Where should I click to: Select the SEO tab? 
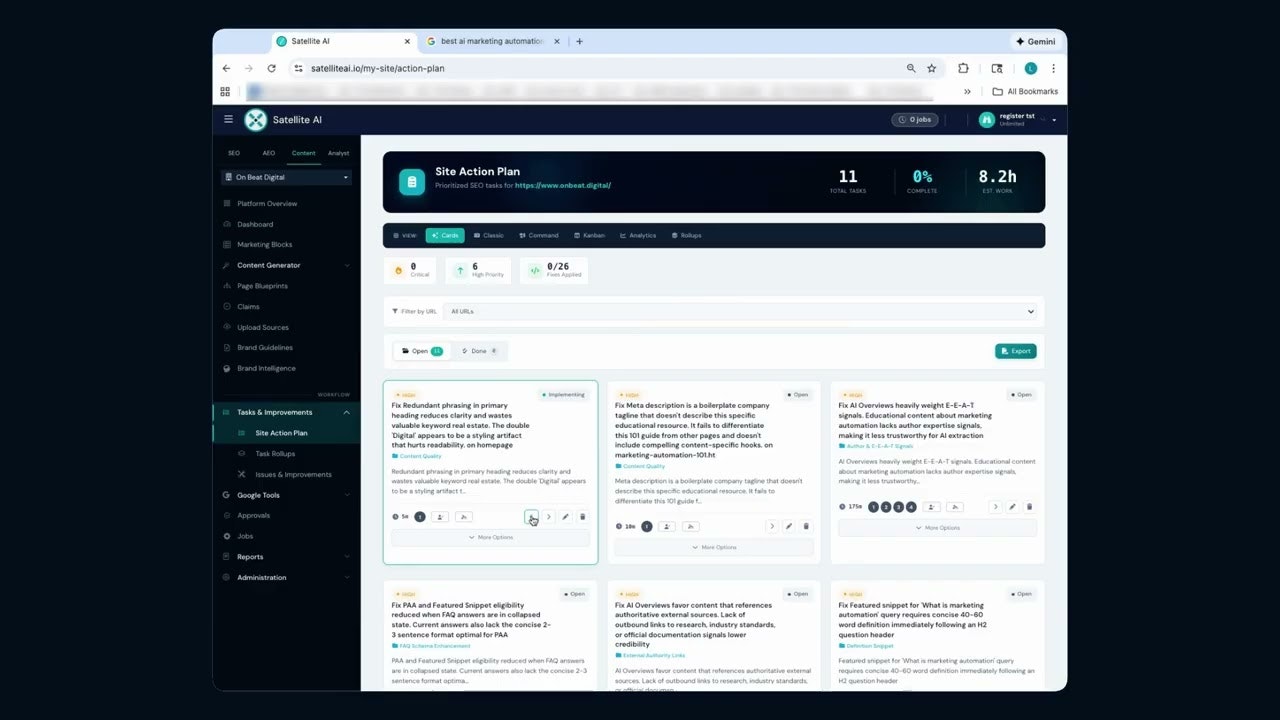pos(233,153)
